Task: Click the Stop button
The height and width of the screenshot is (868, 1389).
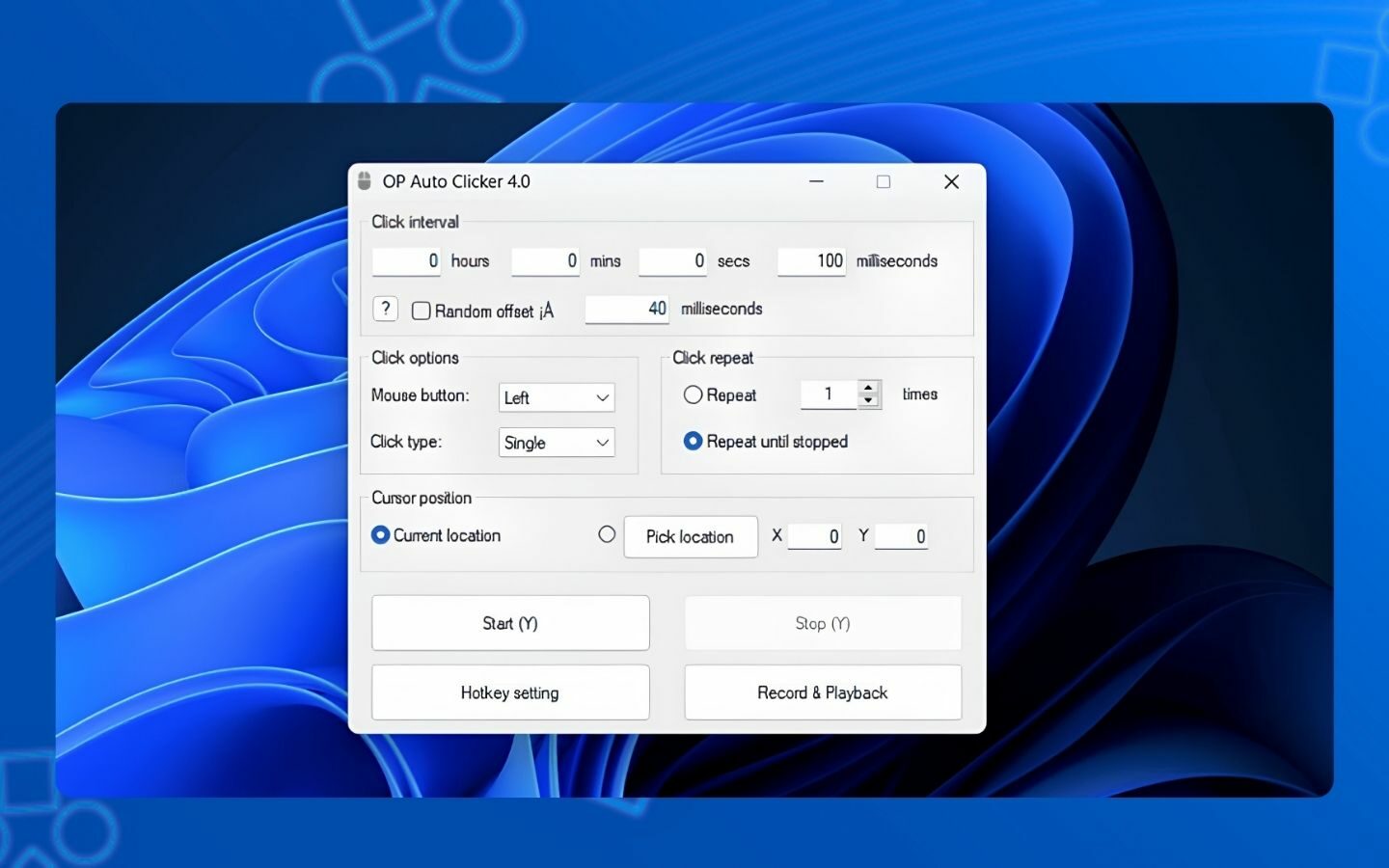Action: pyautogui.click(x=823, y=623)
